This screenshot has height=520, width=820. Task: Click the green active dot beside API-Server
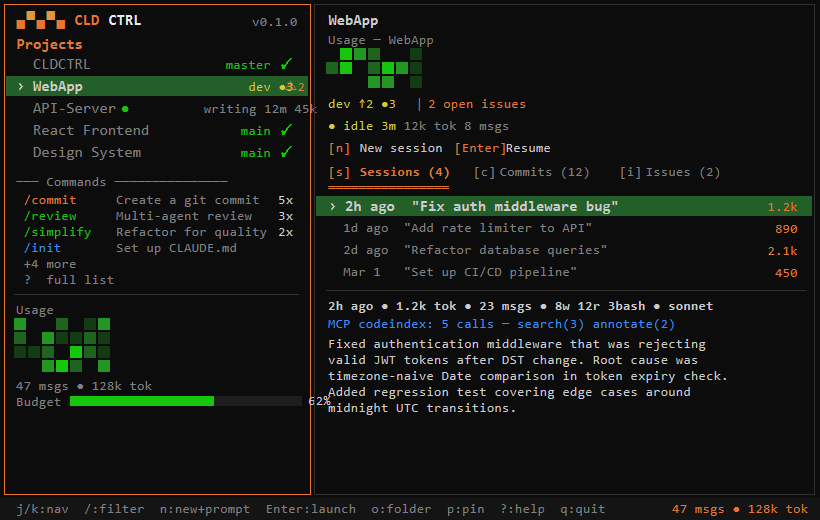pyautogui.click(x=125, y=109)
